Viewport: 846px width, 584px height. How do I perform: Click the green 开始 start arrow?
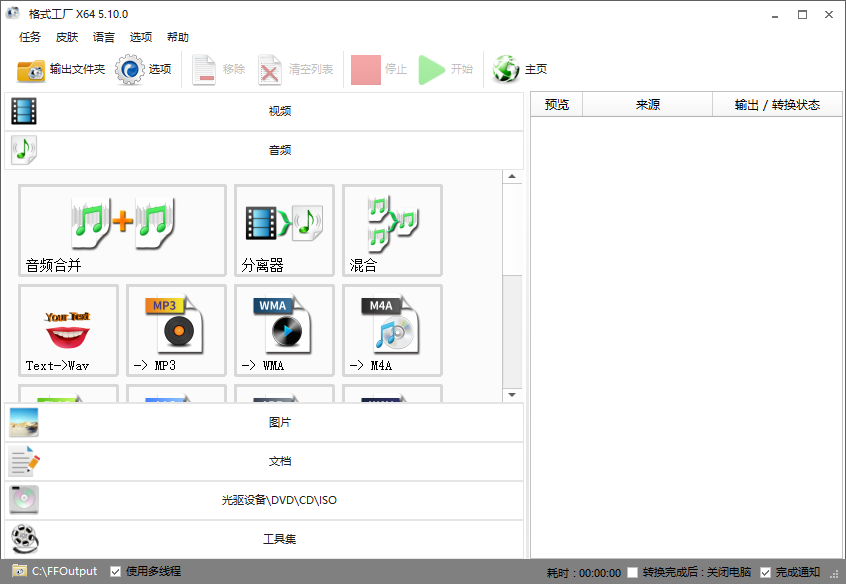click(x=431, y=70)
